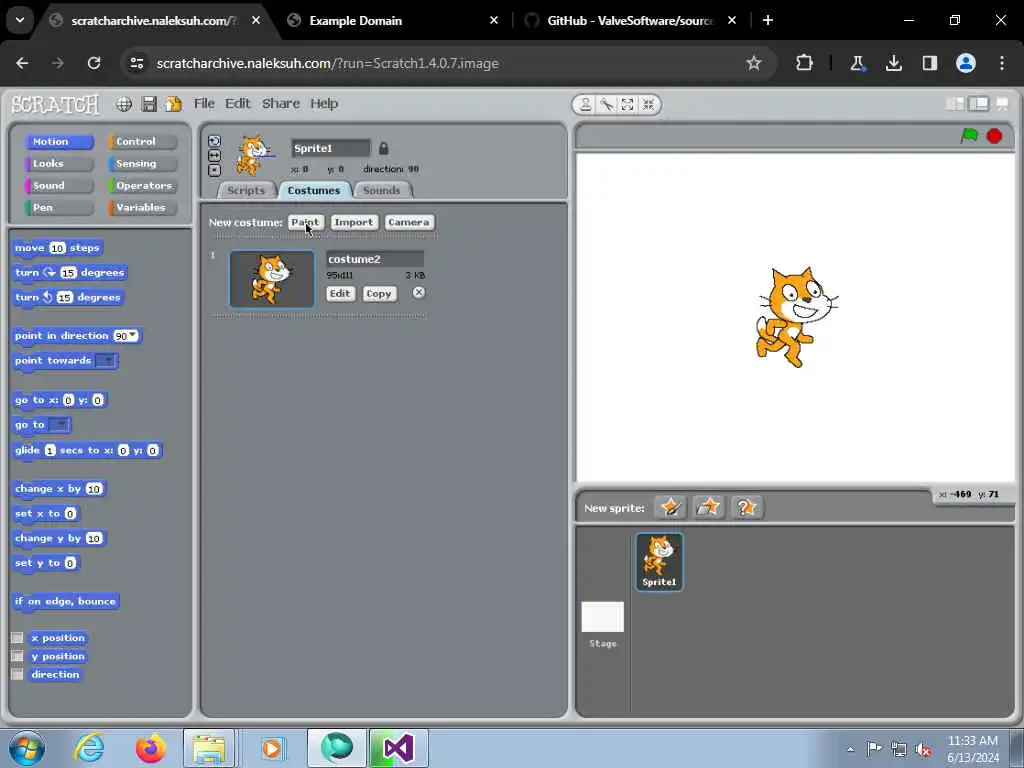Set rotation style to don't rotate
This screenshot has height=768, width=1024.
[x=214, y=170]
